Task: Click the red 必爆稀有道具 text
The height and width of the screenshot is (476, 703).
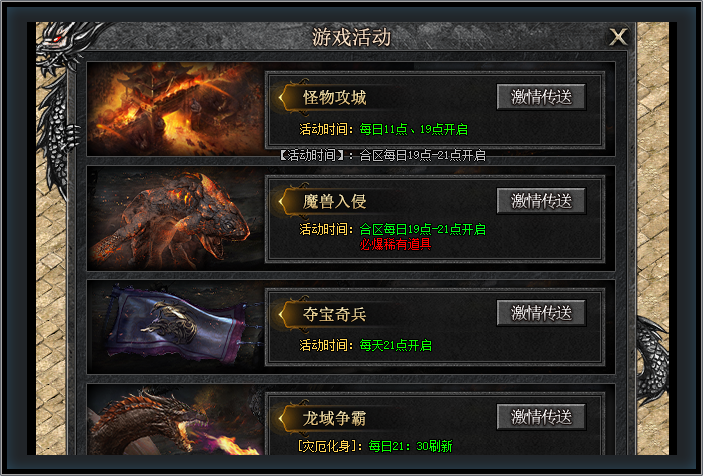Action: click(x=395, y=244)
